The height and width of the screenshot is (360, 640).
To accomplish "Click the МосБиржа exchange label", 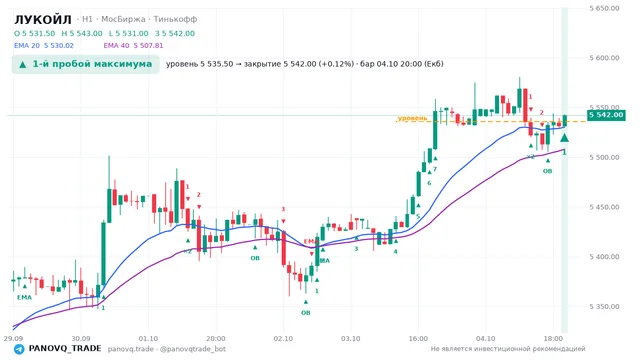I will [x=123, y=19].
